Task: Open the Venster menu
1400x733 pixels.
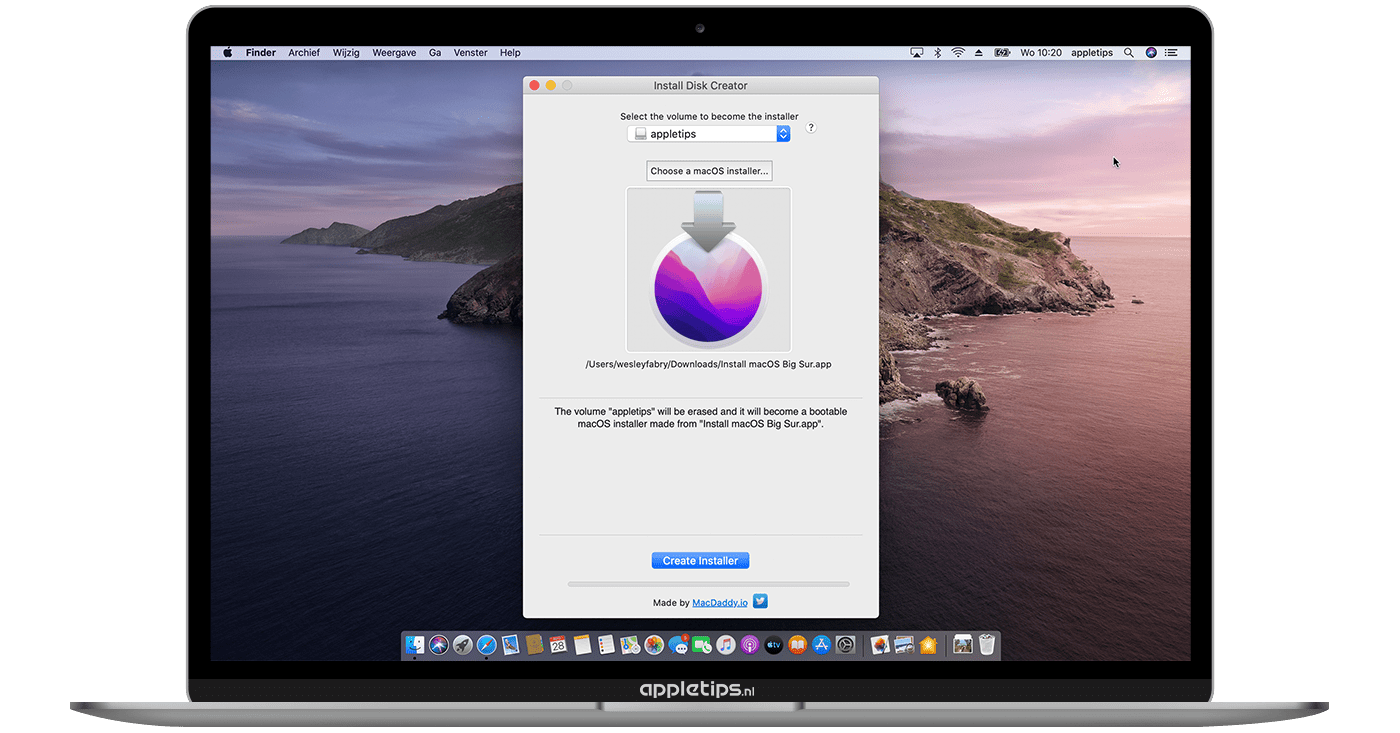Action: coord(471,53)
